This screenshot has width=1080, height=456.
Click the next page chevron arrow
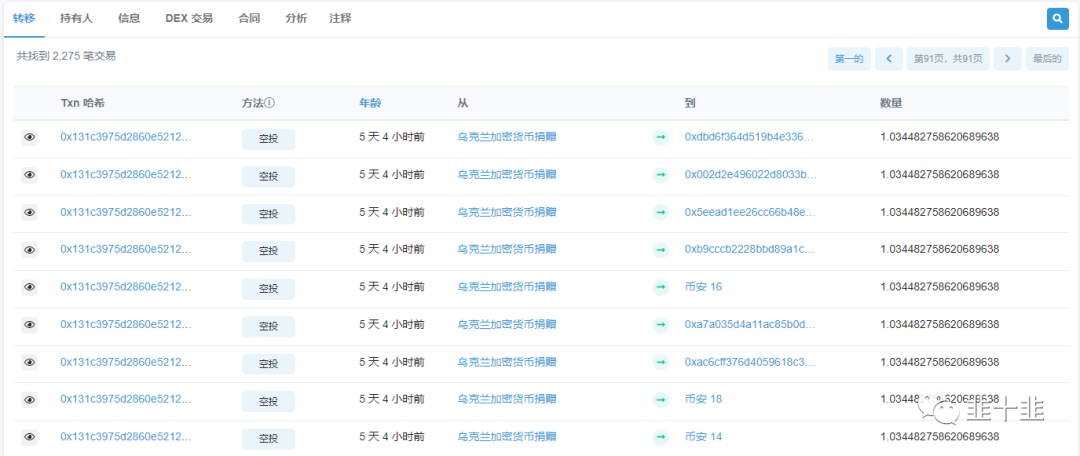point(1008,59)
